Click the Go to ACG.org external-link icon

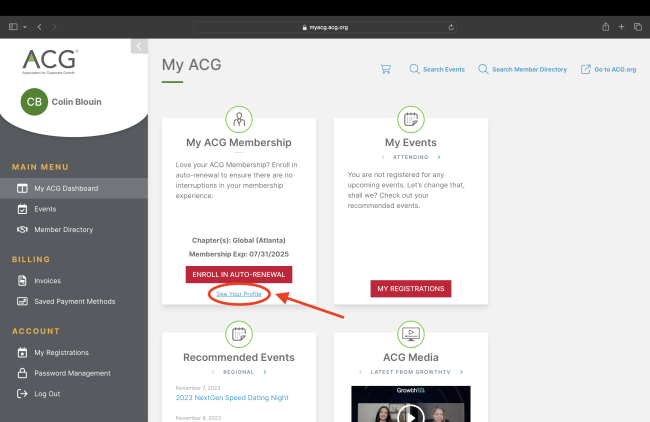click(x=585, y=69)
